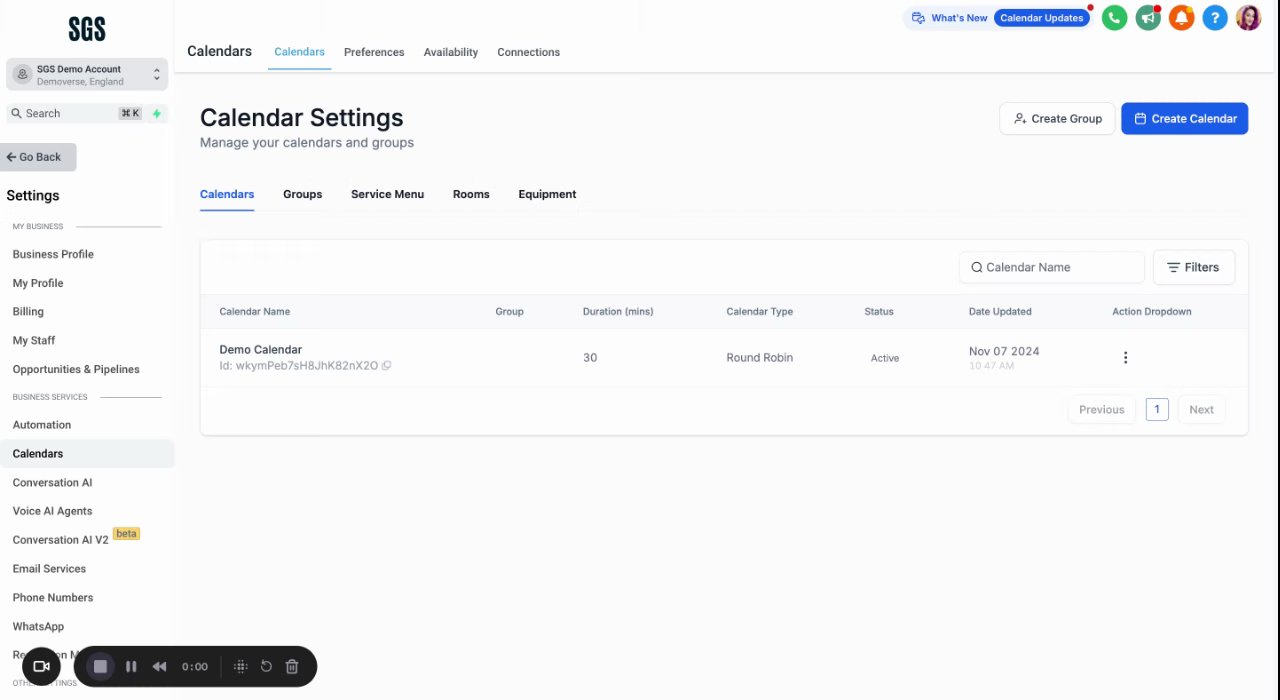This screenshot has width=1280, height=700.
Task: Click the Go Back button
Action: coord(38,157)
